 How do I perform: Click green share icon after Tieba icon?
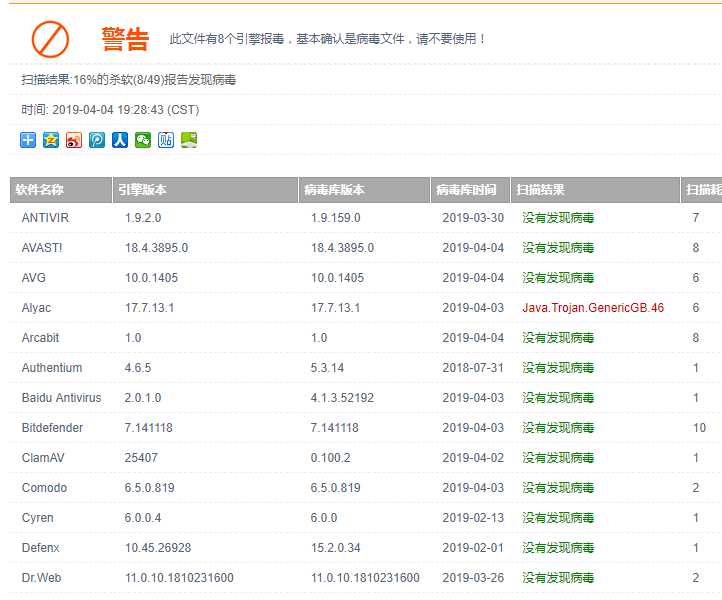189,140
